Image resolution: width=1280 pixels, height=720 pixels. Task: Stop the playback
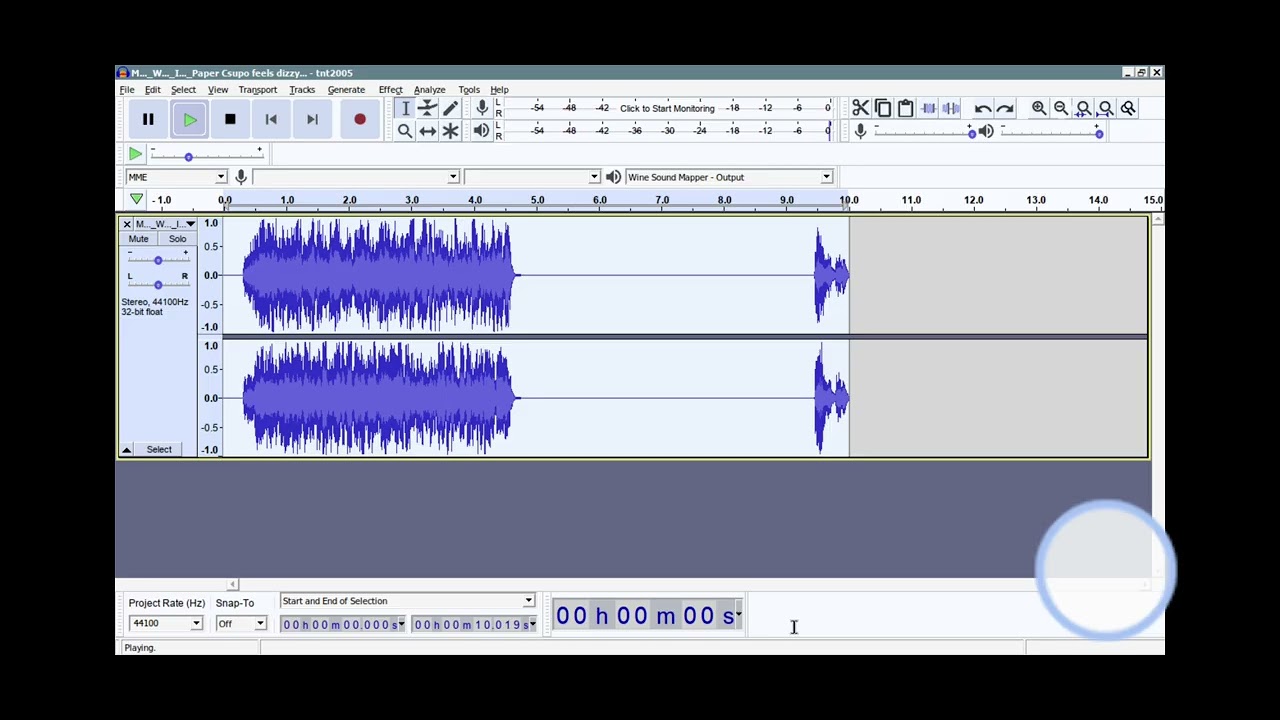230,120
